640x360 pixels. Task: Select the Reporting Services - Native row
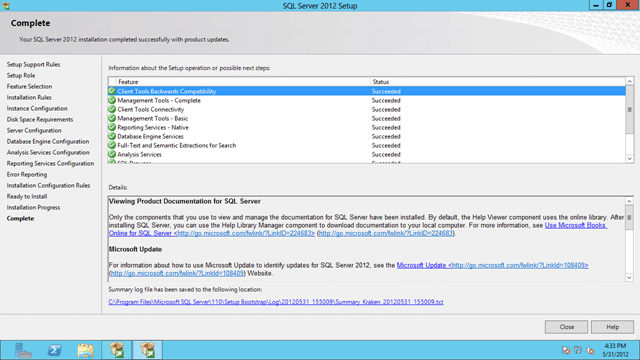(367, 127)
